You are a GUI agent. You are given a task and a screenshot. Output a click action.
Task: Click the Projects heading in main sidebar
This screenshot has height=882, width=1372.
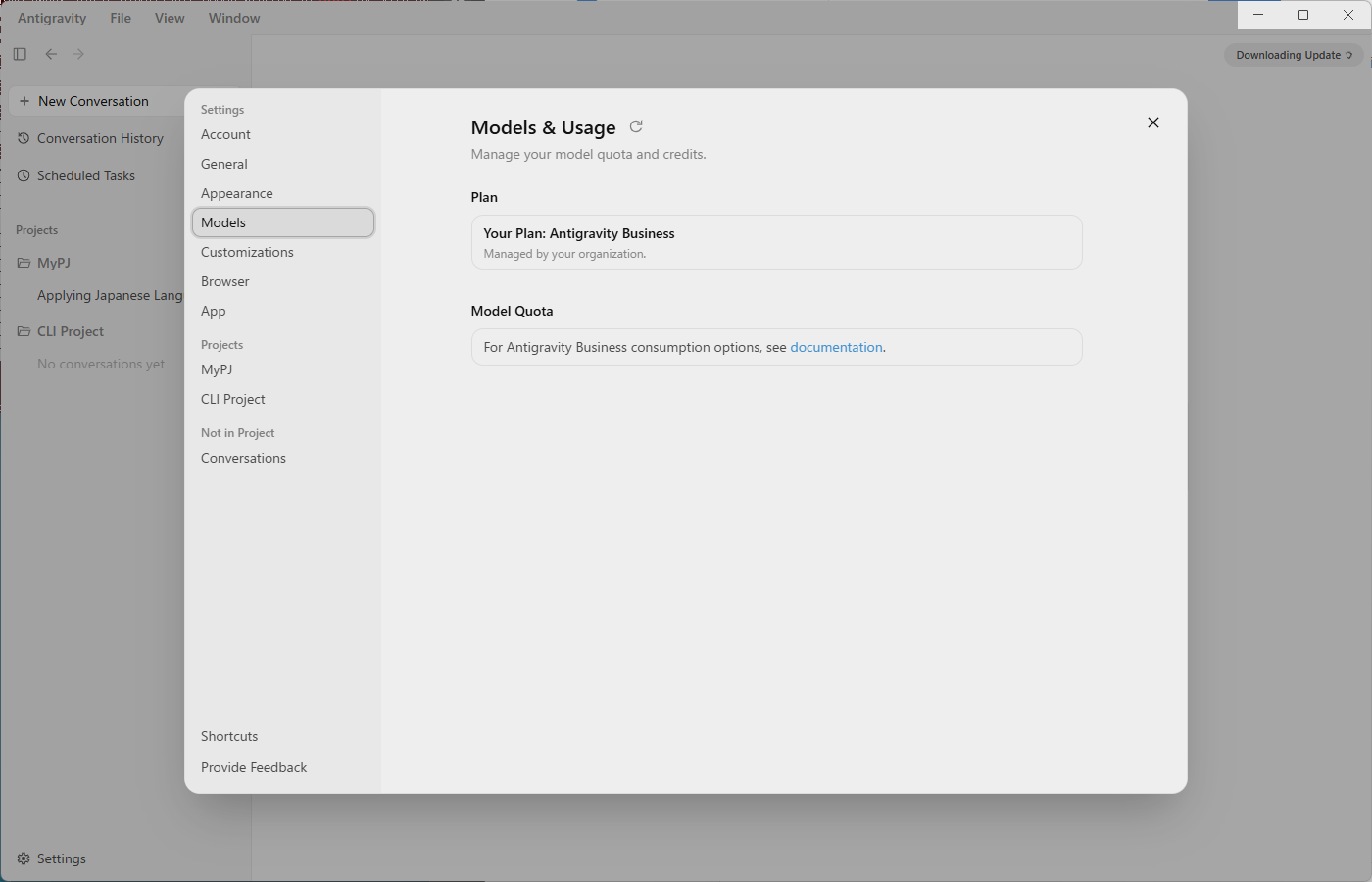pyautogui.click(x=36, y=230)
